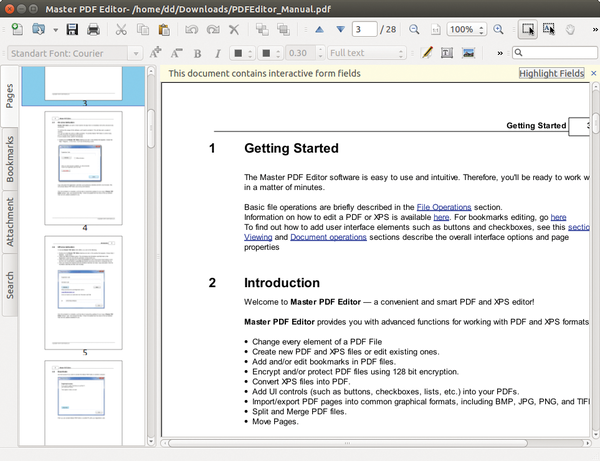The image size is (600, 461).
Task: Click the New document icon
Action: click(17, 29)
